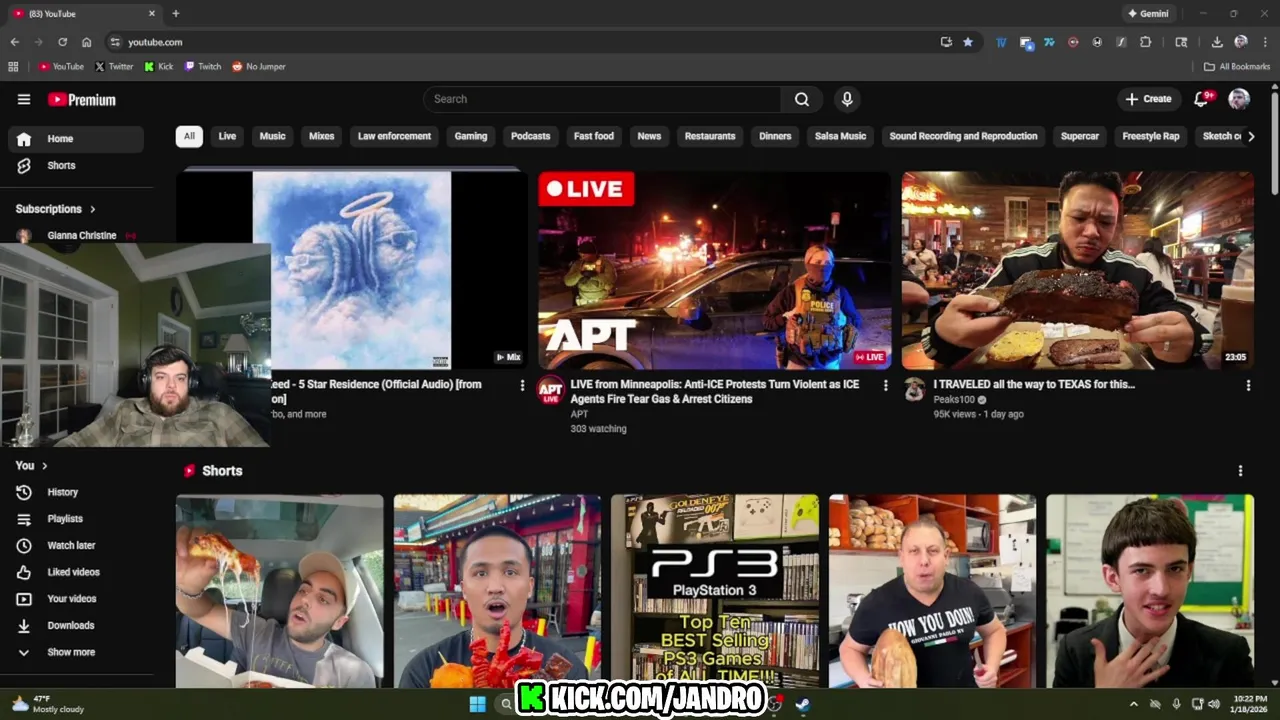Select the Live category chip
This screenshot has height=720, width=1280.
[227, 136]
